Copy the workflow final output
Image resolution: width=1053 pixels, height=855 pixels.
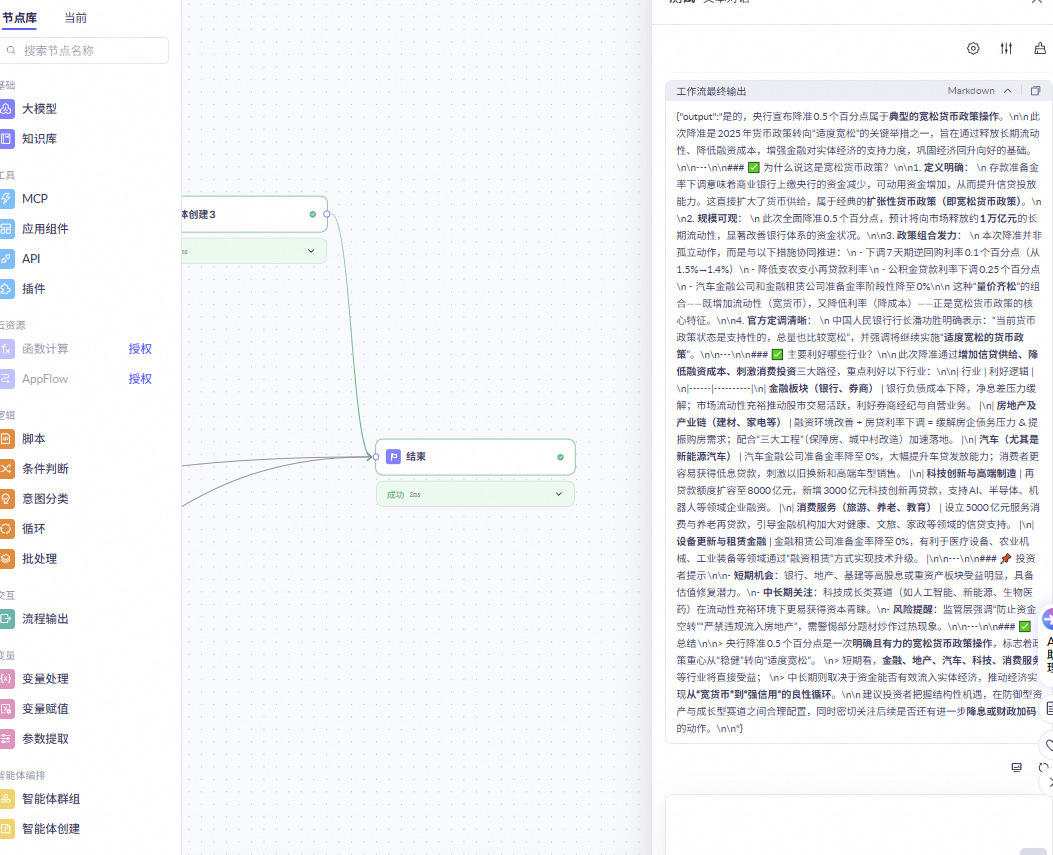pyautogui.click(x=1036, y=91)
